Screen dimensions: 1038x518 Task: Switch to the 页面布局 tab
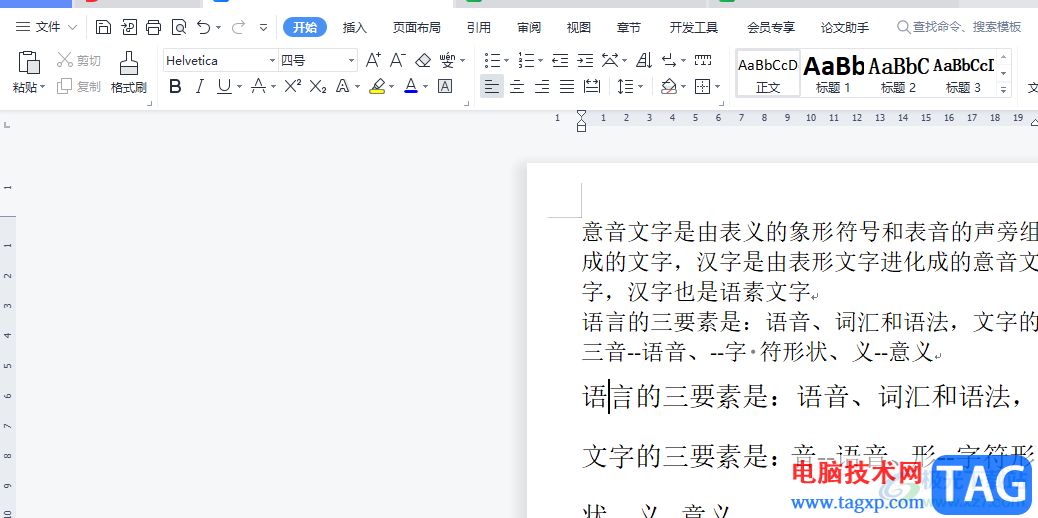[416, 28]
